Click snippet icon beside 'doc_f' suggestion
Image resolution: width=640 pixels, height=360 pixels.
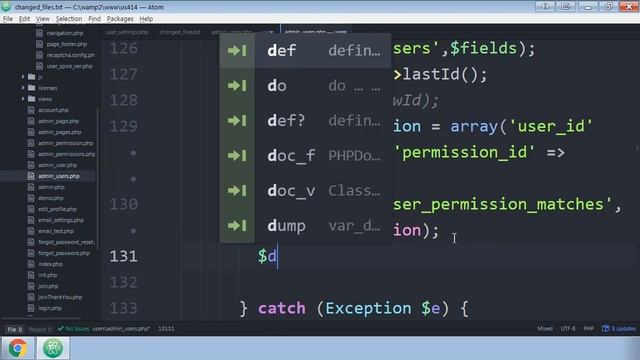(x=237, y=156)
